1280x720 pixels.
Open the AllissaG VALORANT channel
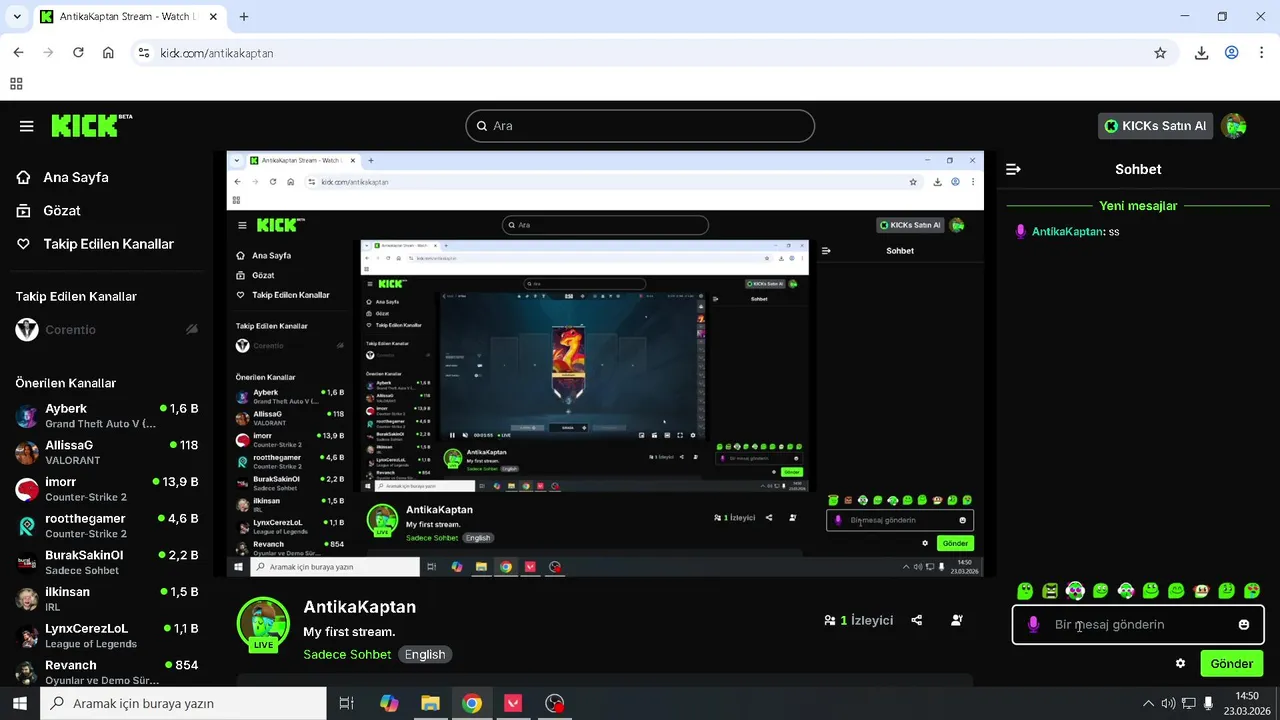pos(106,452)
